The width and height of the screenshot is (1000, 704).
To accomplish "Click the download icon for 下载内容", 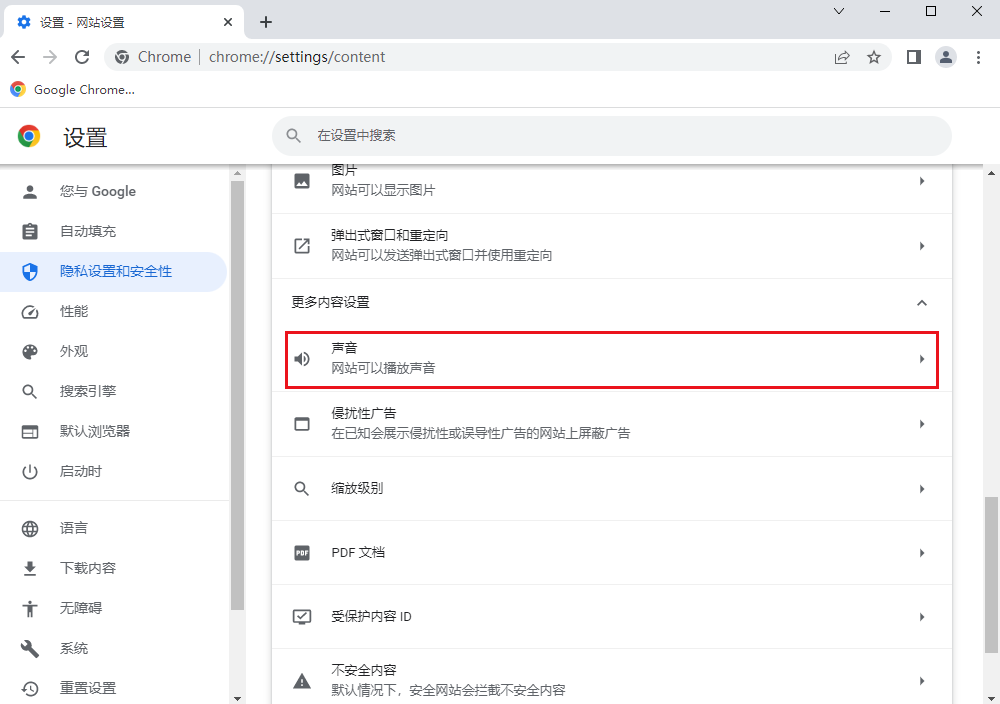I will (x=30, y=568).
